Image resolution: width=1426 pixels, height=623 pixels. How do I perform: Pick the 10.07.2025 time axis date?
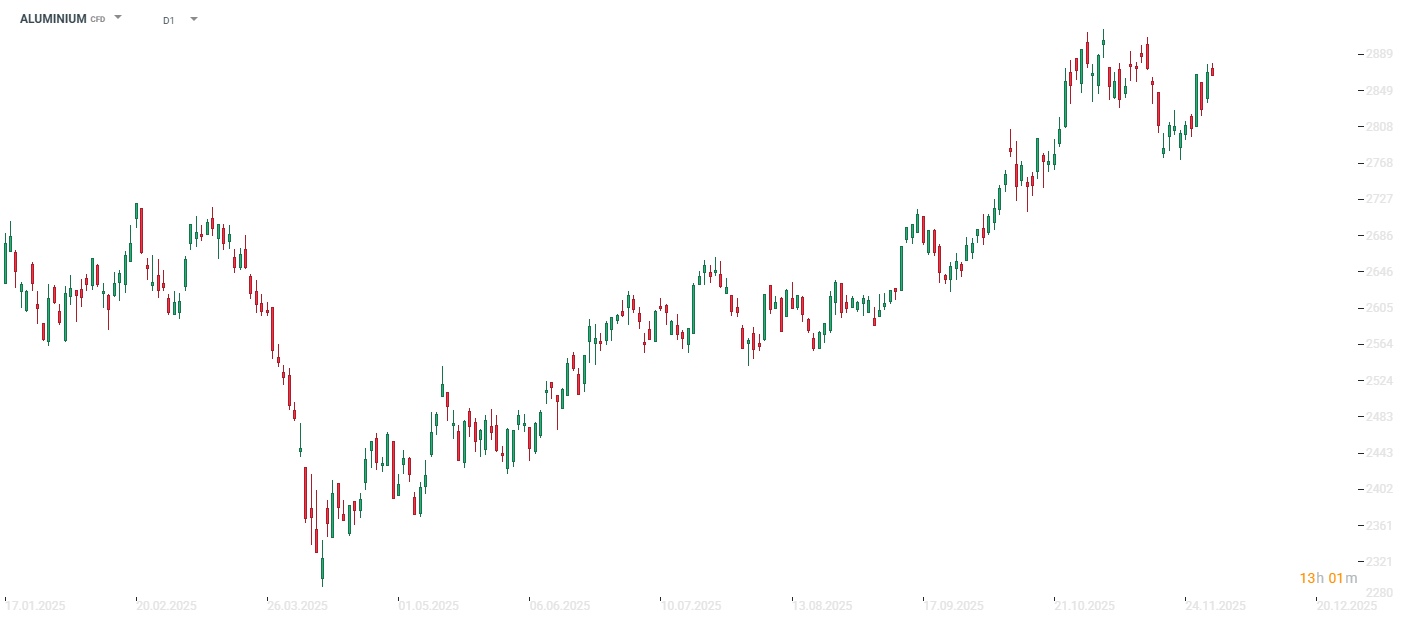click(x=691, y=606)
